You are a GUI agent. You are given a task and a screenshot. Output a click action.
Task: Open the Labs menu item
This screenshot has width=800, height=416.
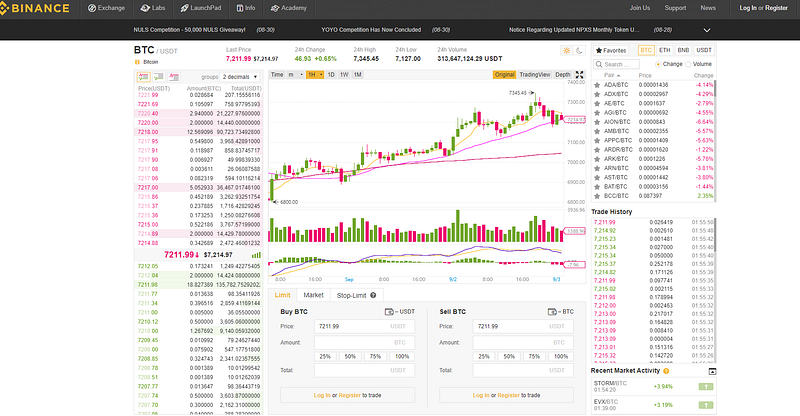pos(153,8)
